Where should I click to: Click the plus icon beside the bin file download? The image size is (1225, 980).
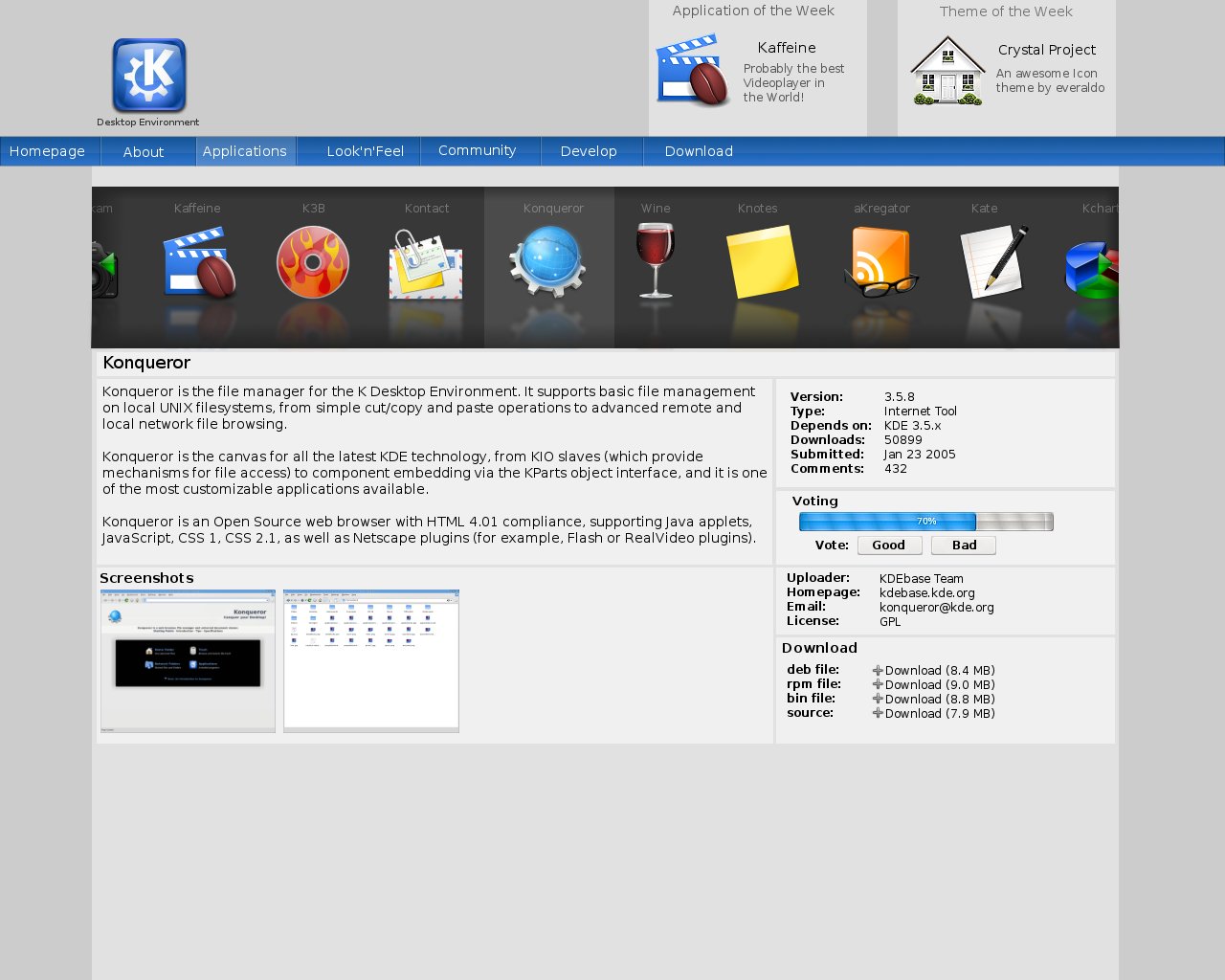[878, 700]
